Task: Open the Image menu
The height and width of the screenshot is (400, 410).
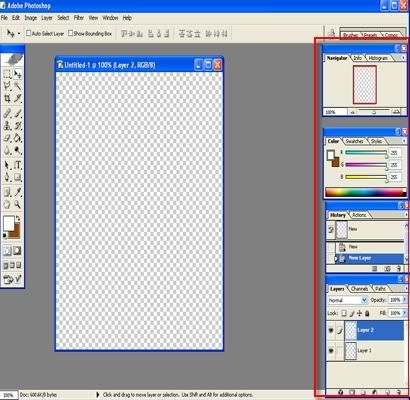Action: point(31,18)
